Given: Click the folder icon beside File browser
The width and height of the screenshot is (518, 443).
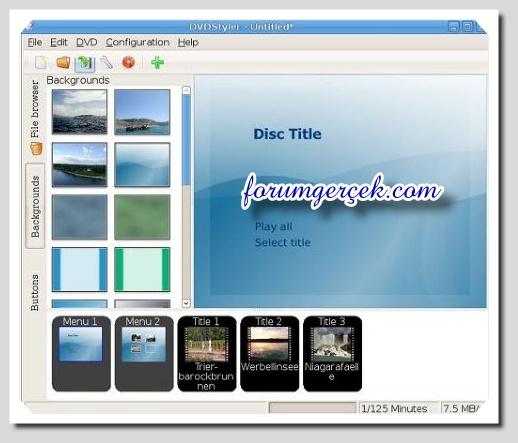Looking at the screenshot, I should [x=36, y=148].
